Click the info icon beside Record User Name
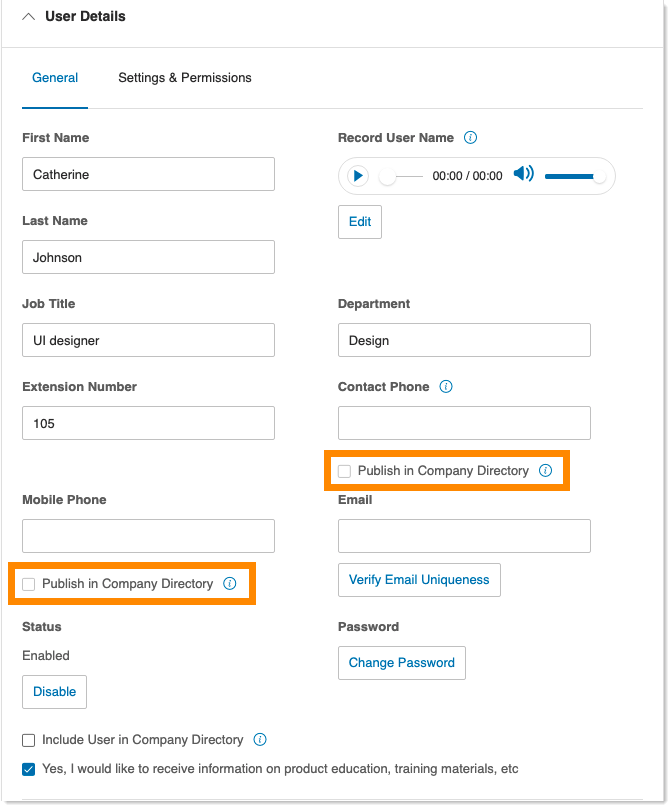 pyautogui.click(x=470, y=138)
